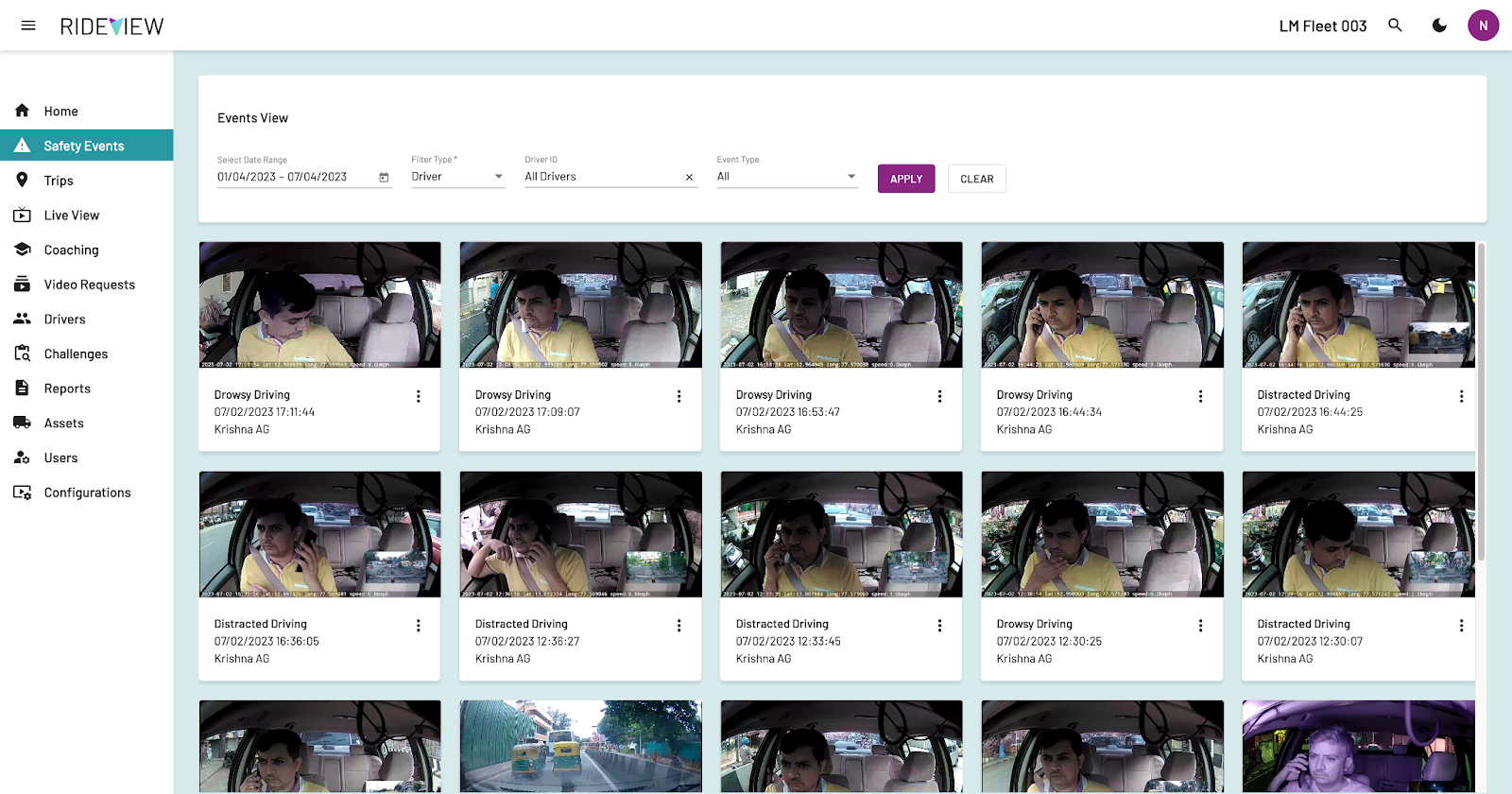Click the Live View icon
The height and width of the screenshot is (794, 1512).
23,216
